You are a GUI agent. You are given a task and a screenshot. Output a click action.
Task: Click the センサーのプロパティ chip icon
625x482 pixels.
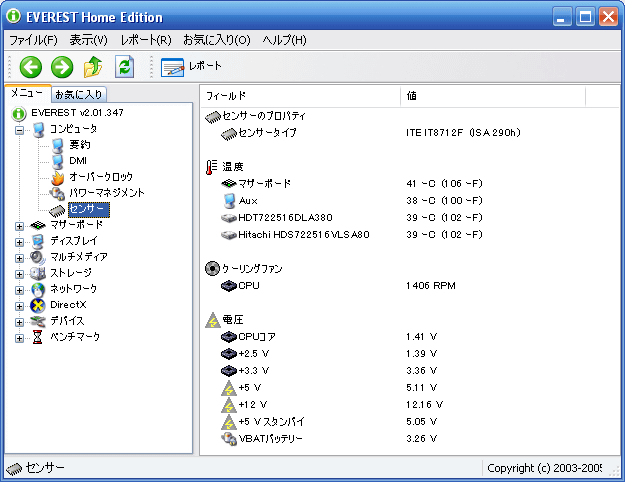point(213,117)
